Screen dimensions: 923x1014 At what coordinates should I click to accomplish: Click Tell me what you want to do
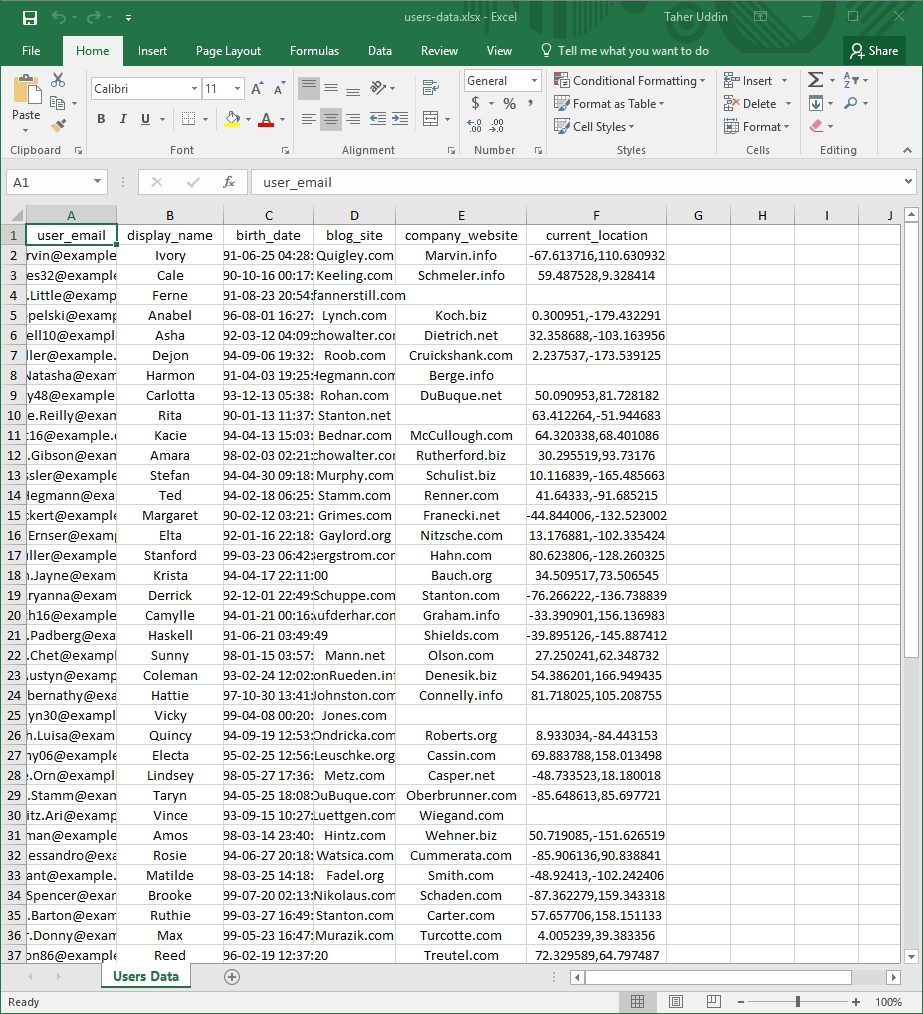point(625,51)
